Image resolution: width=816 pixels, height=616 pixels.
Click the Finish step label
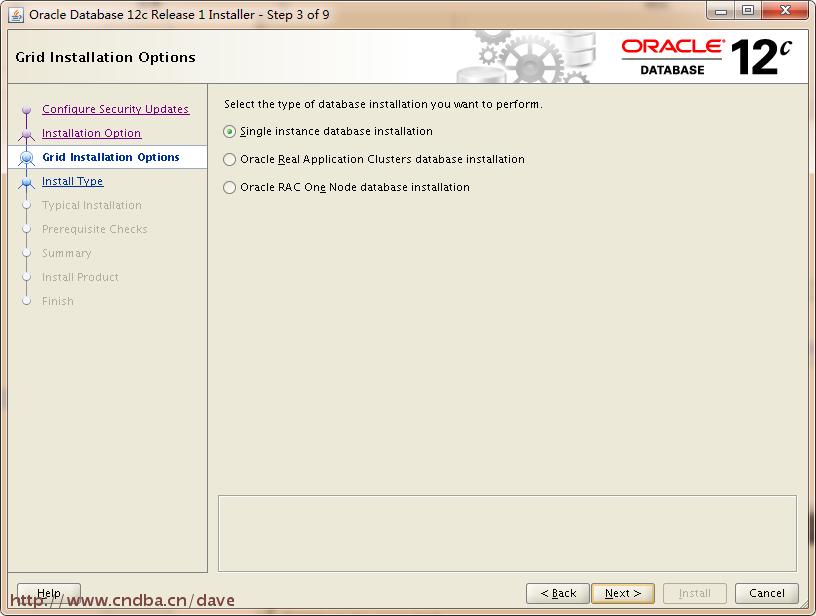coord(58,301)
